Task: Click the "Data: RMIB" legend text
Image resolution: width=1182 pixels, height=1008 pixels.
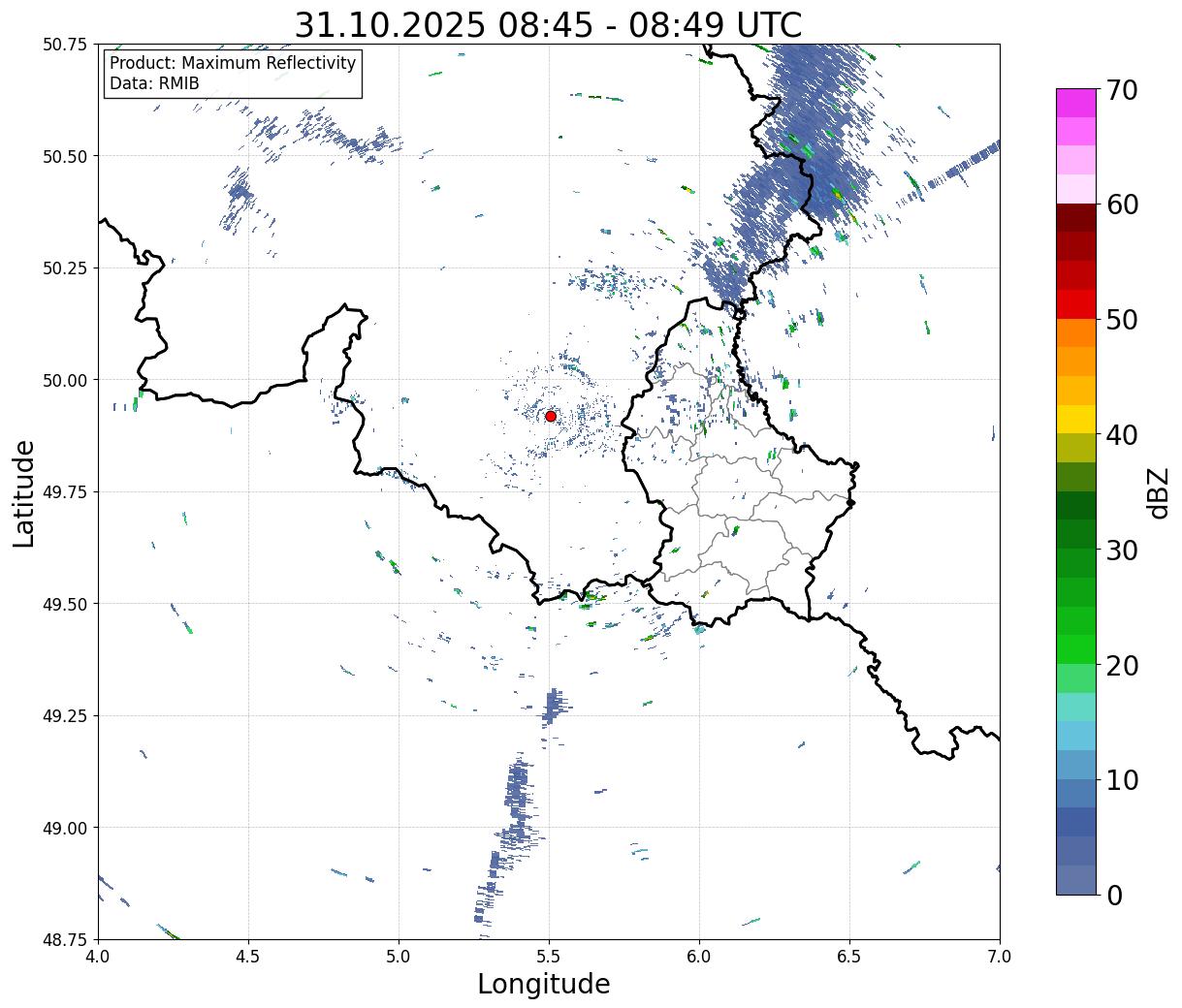Action: tap(154, 84)
